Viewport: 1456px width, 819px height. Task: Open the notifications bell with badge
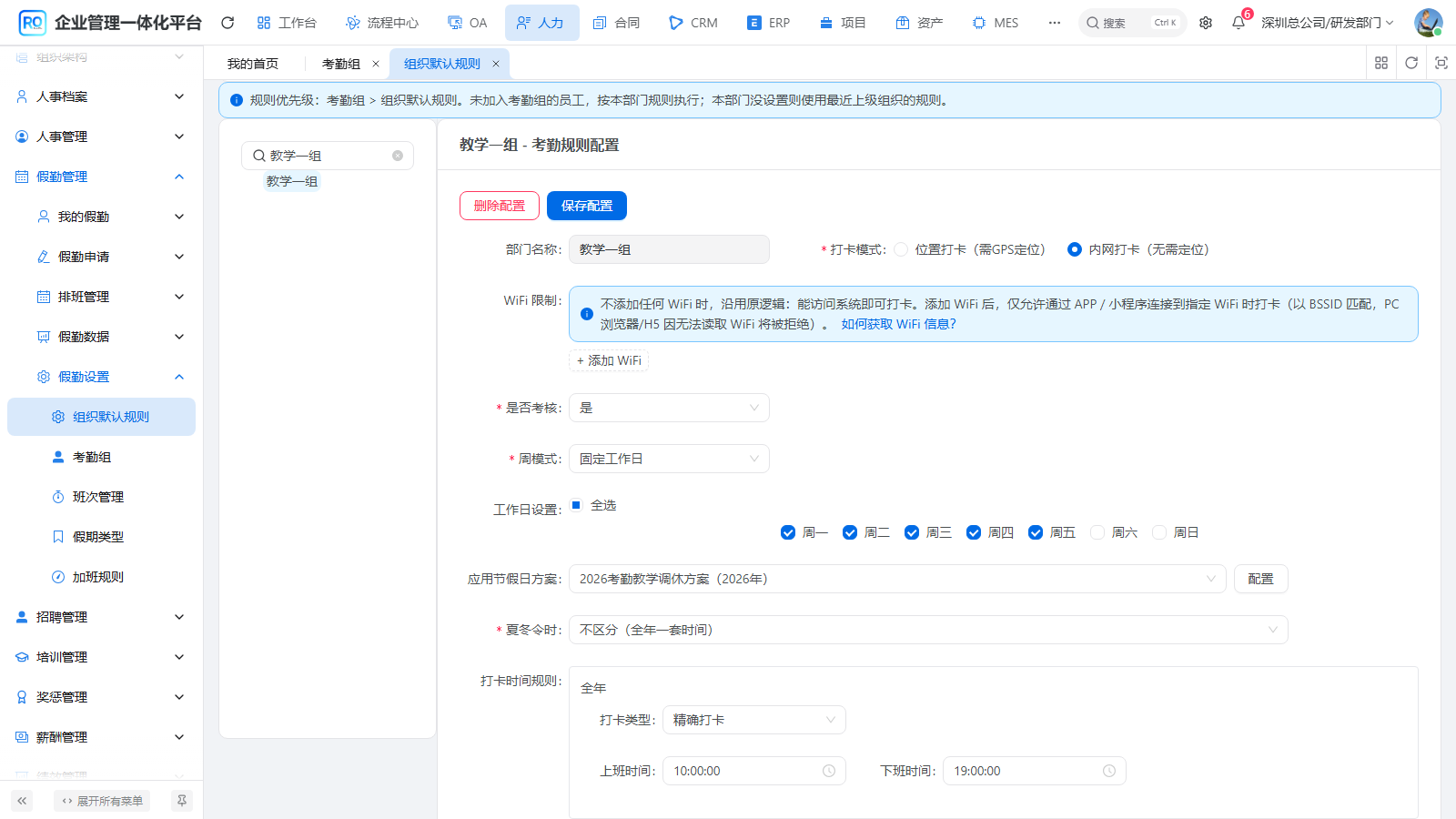[x=1239, y=23]
